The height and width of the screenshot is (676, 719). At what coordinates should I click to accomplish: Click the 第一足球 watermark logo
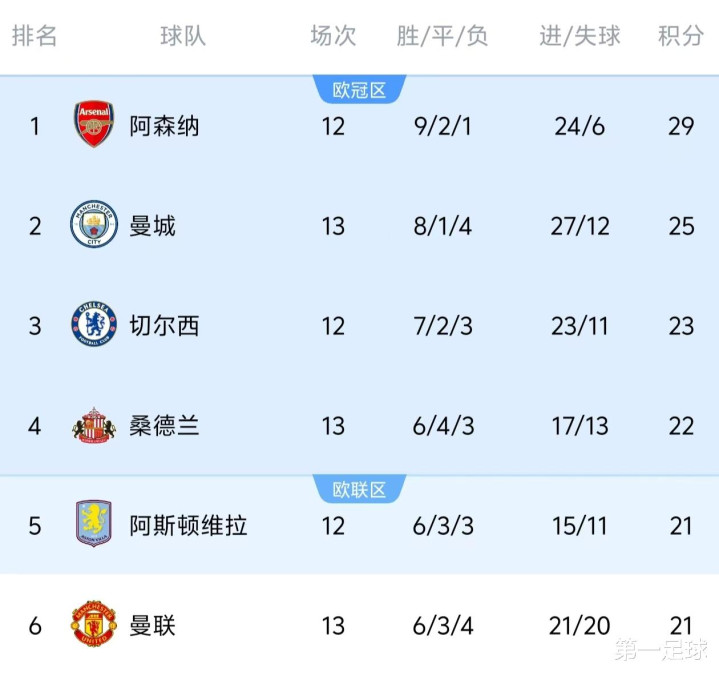click(x=661, y=649)
